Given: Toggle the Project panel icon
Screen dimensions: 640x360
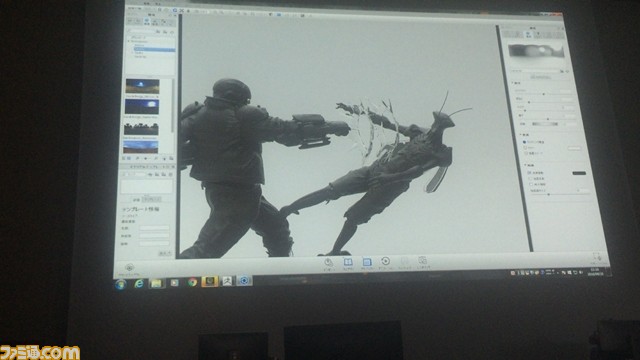Looking at the screenshot, I should (x=367, y=263).
